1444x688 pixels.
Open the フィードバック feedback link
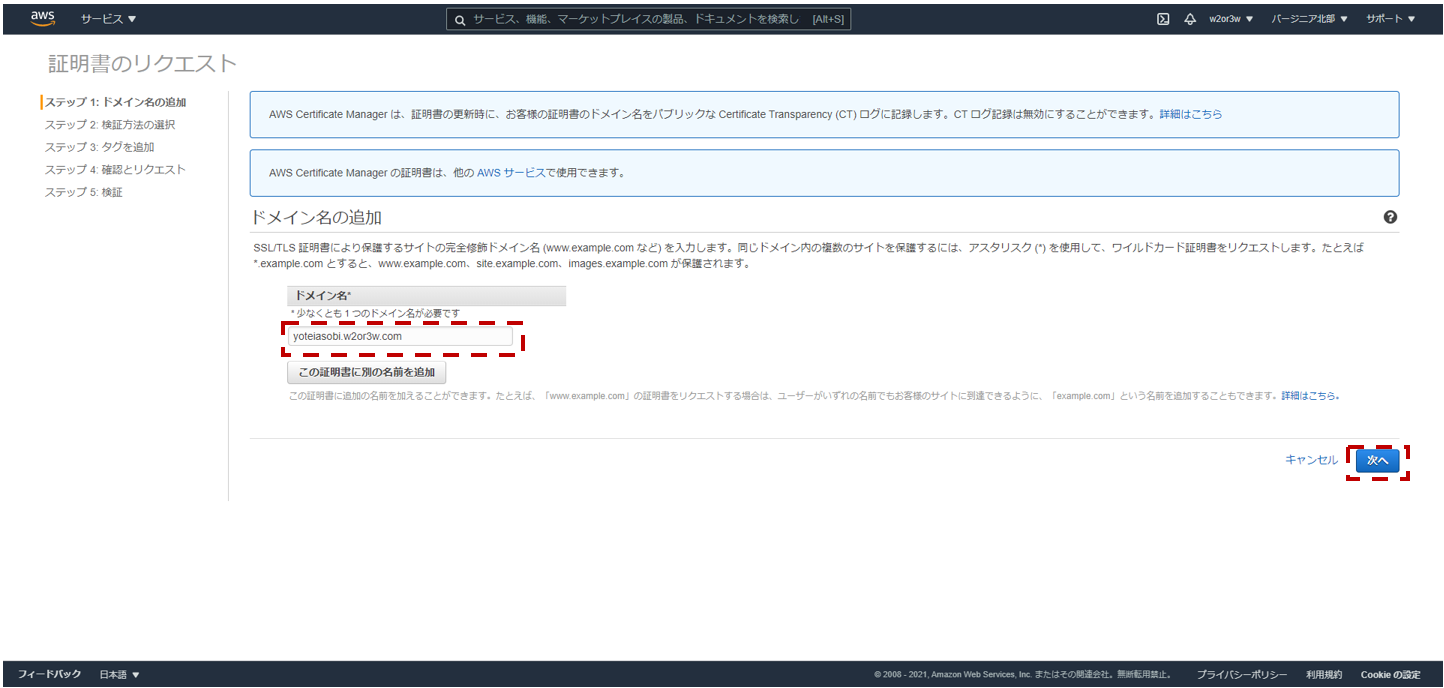[x=49, y=674]
